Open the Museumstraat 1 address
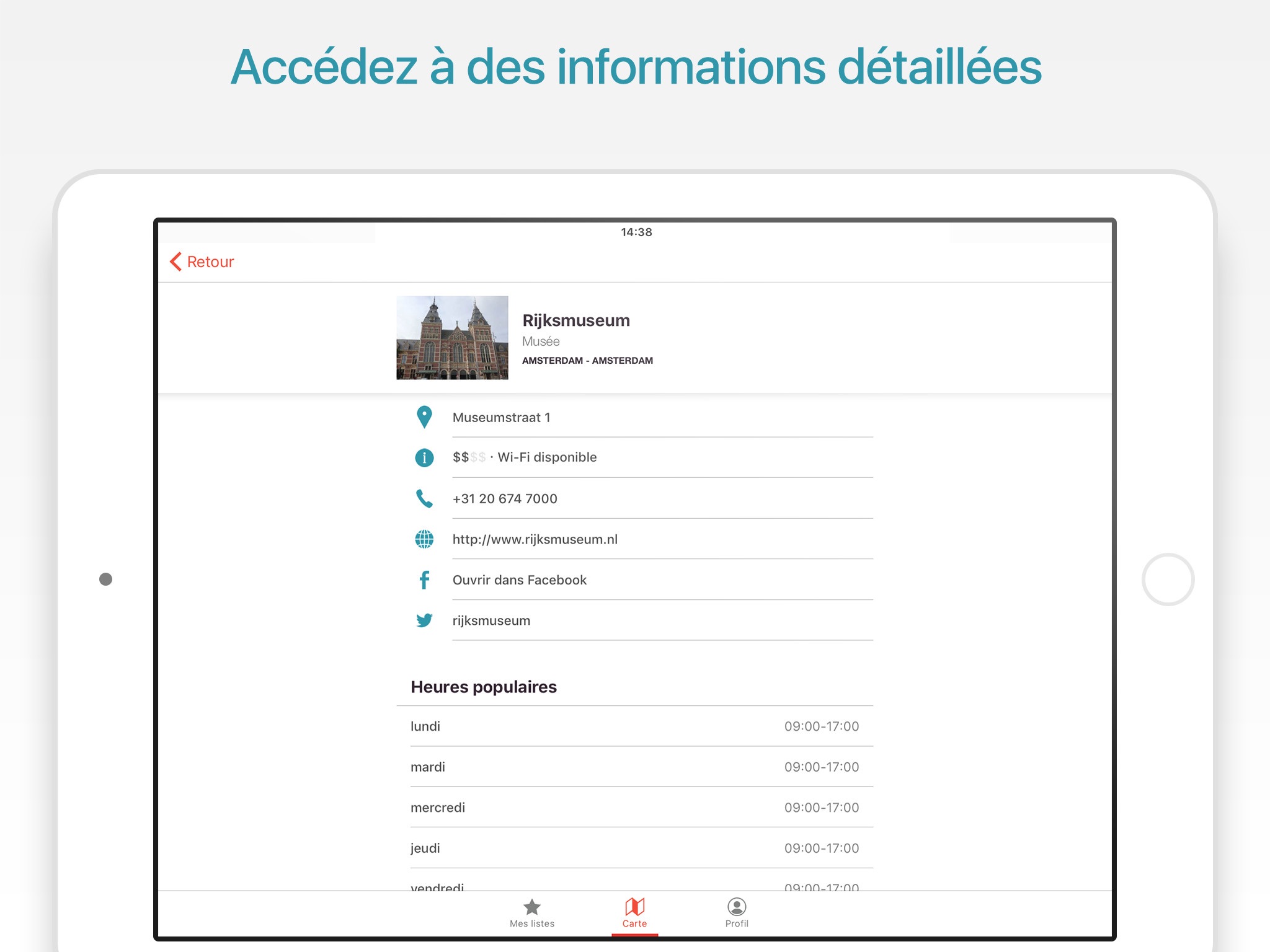The image size is (1270, 952). click(501, 417)
